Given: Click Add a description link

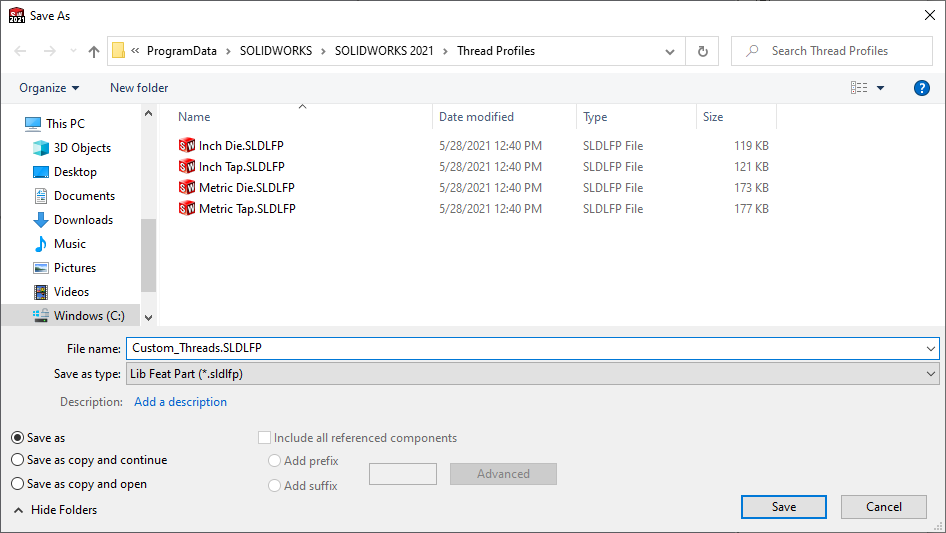Looking at the screenshot, I should (180, 402).
